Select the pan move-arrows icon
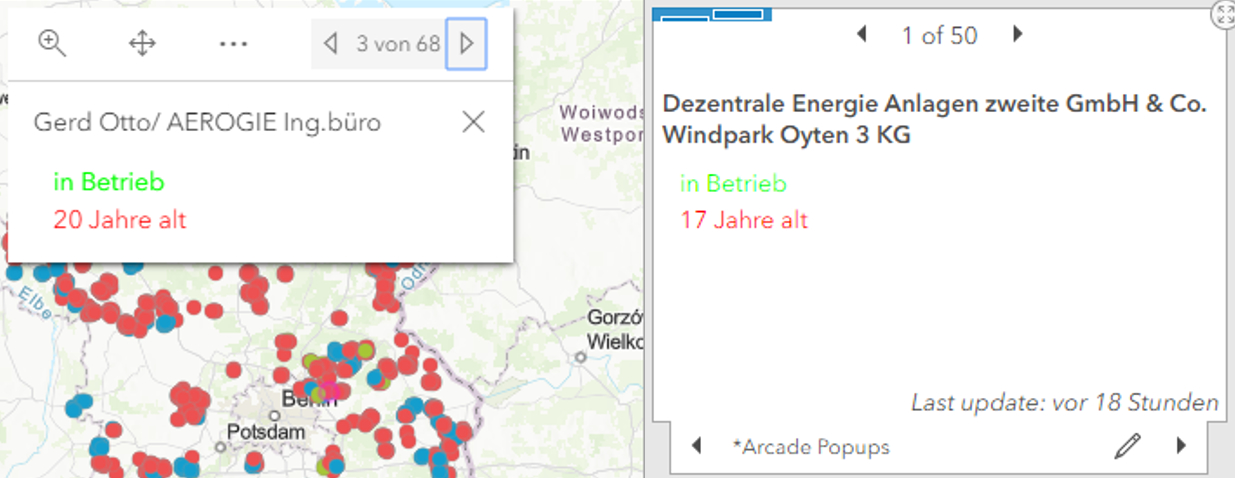Viewport: 1235px width, 478px height. (x=143, y=43)
